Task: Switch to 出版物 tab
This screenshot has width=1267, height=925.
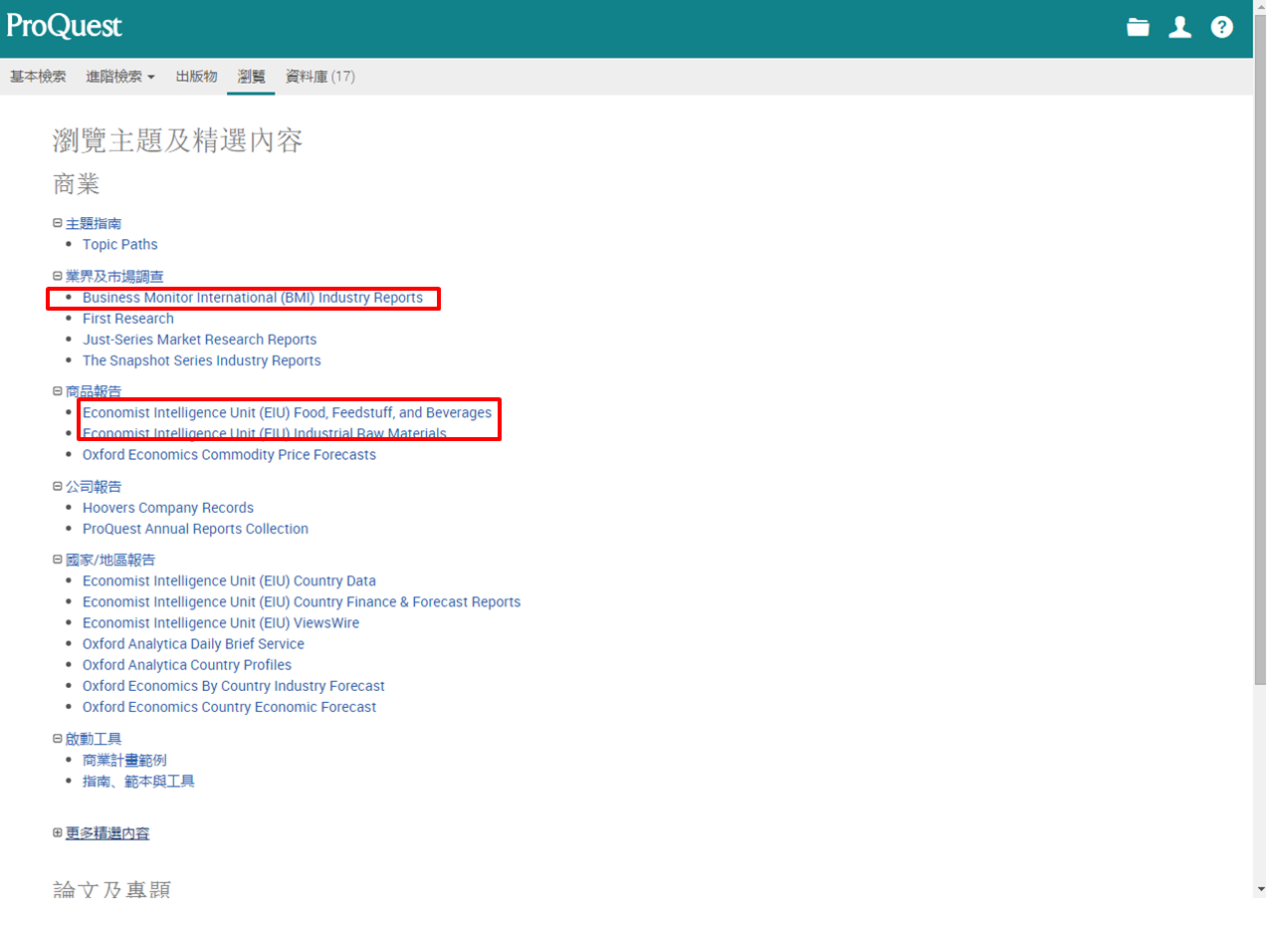Action: [196, 77]
